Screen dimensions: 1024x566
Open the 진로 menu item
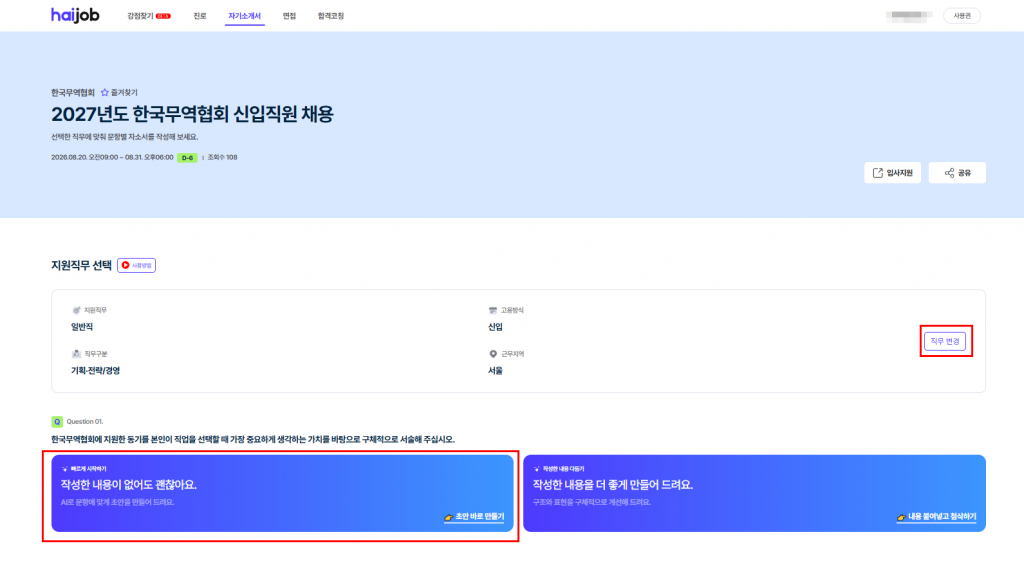[200, 16]
